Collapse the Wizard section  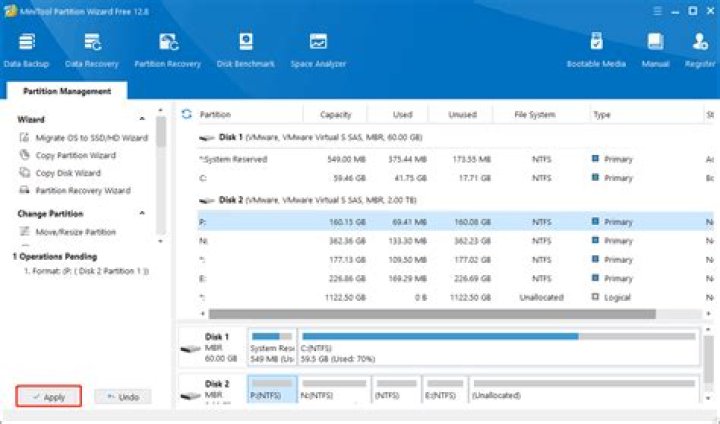point(142,119)
